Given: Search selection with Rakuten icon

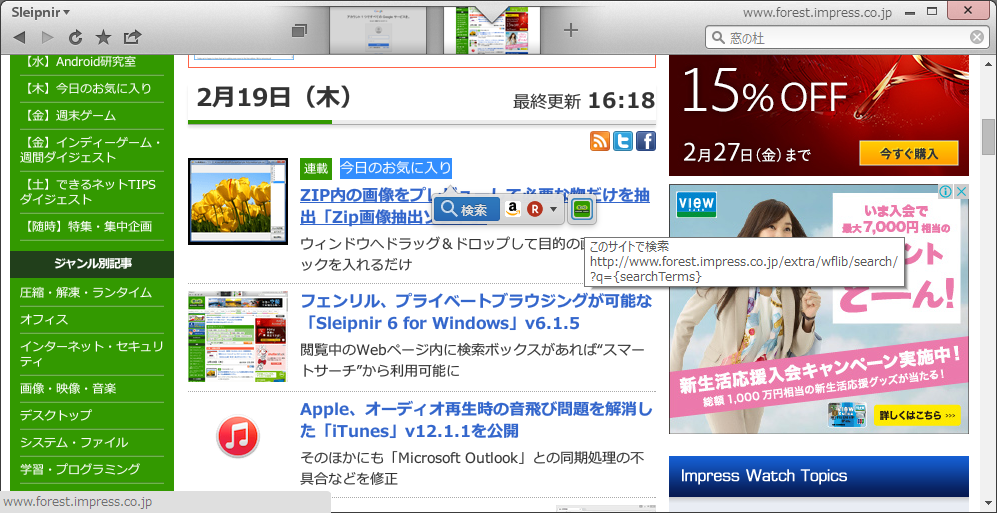Looking at the screenshot, I should [535, 209].
